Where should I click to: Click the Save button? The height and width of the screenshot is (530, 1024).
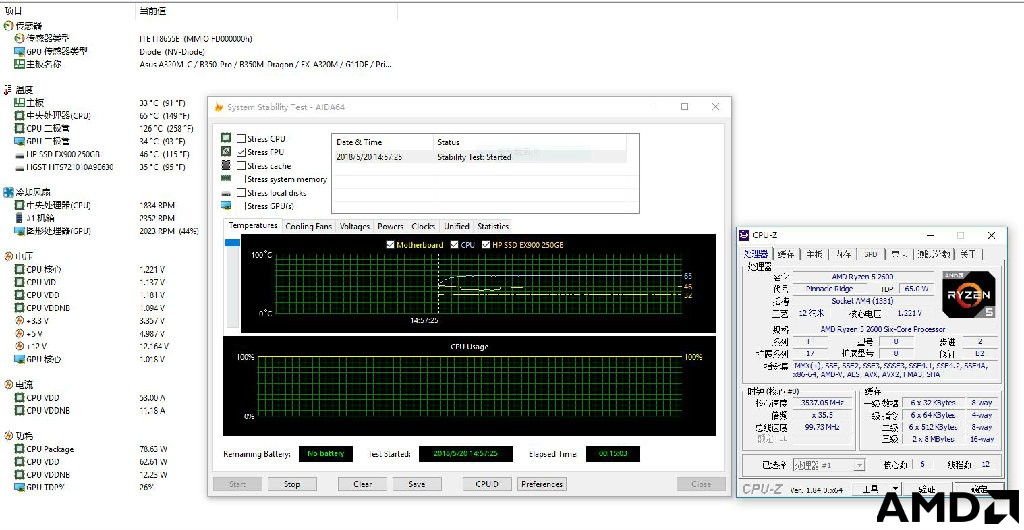417,484
